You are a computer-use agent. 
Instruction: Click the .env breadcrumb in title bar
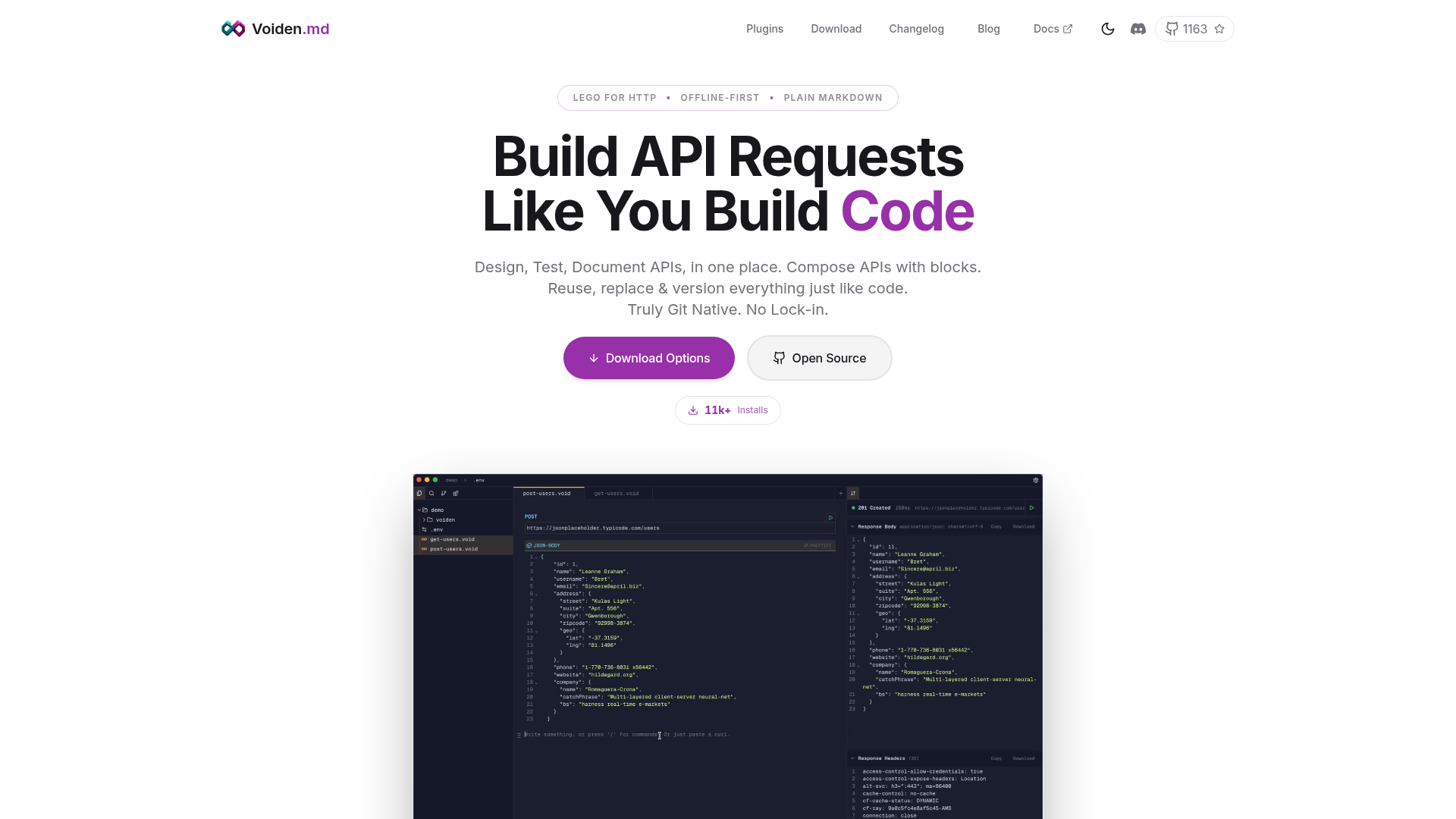pos(479,480)
